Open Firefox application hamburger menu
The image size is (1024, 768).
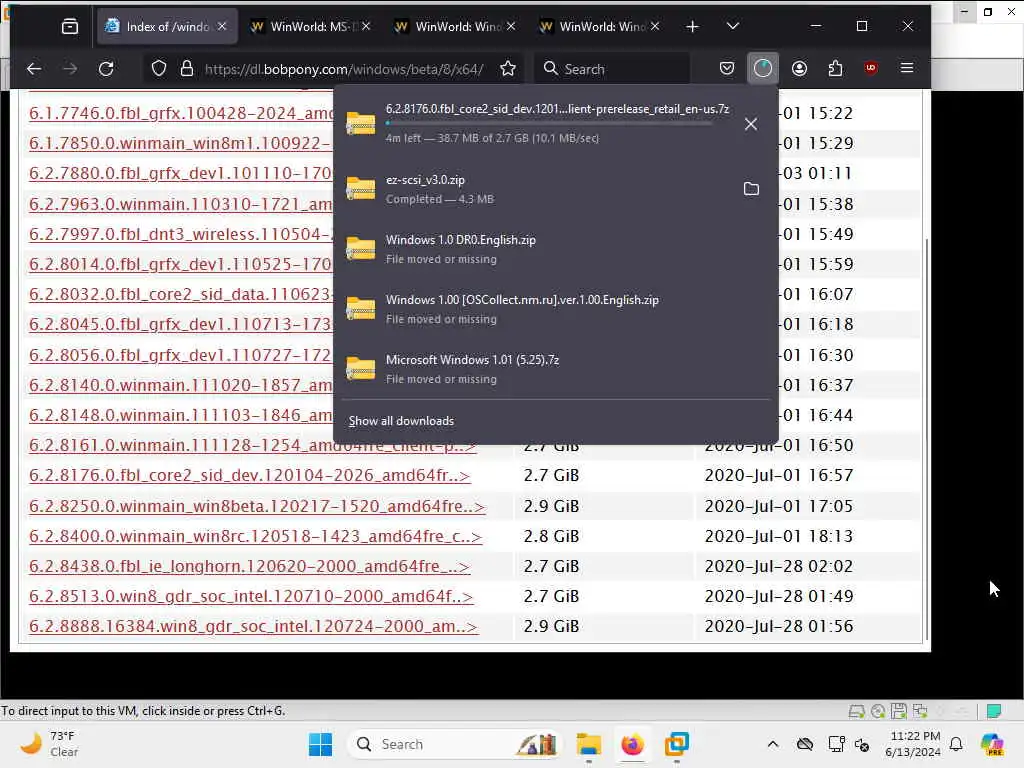[906, 69]
